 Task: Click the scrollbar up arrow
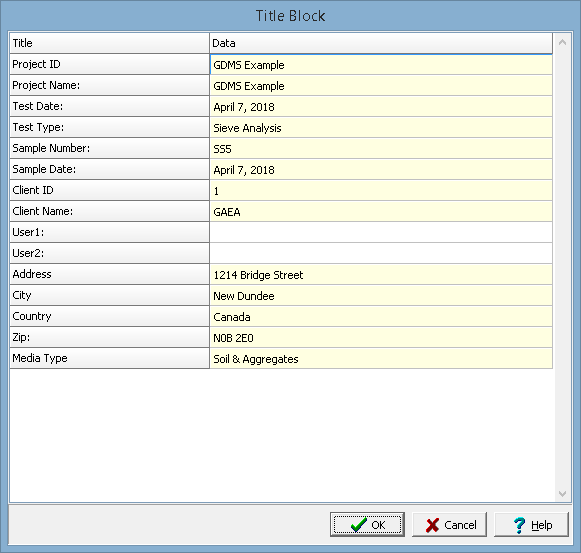tap(562, 42)
